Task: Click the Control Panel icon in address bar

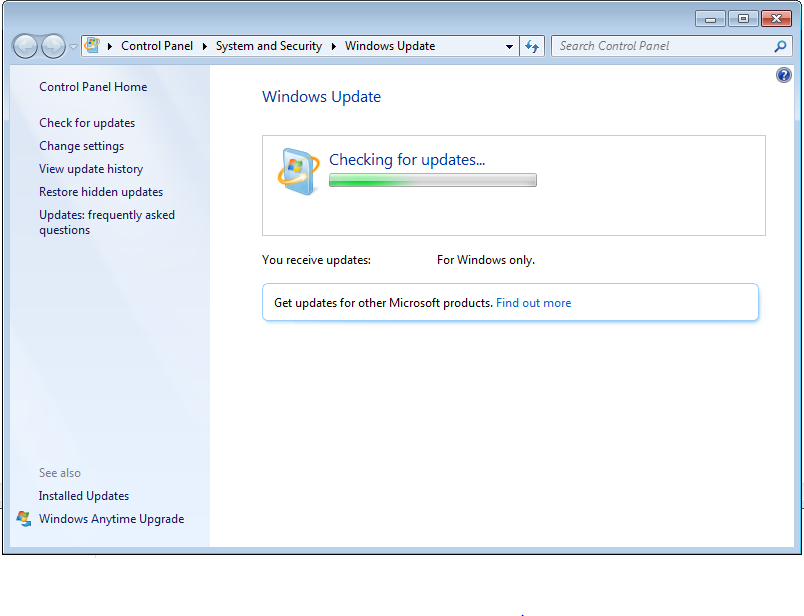Action: [92, 46]
